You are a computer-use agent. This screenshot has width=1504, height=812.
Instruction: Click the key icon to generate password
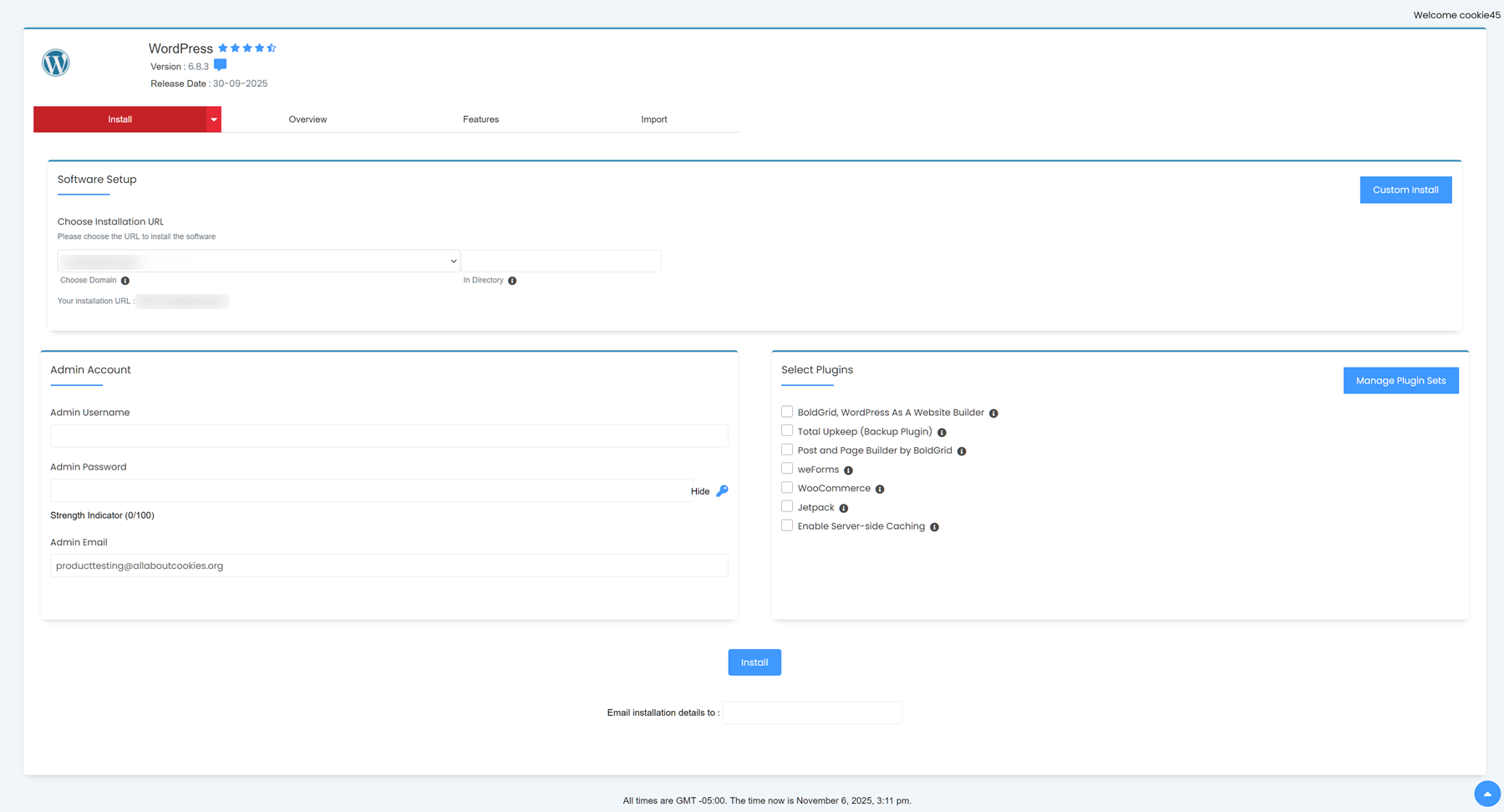click(722, 491)
